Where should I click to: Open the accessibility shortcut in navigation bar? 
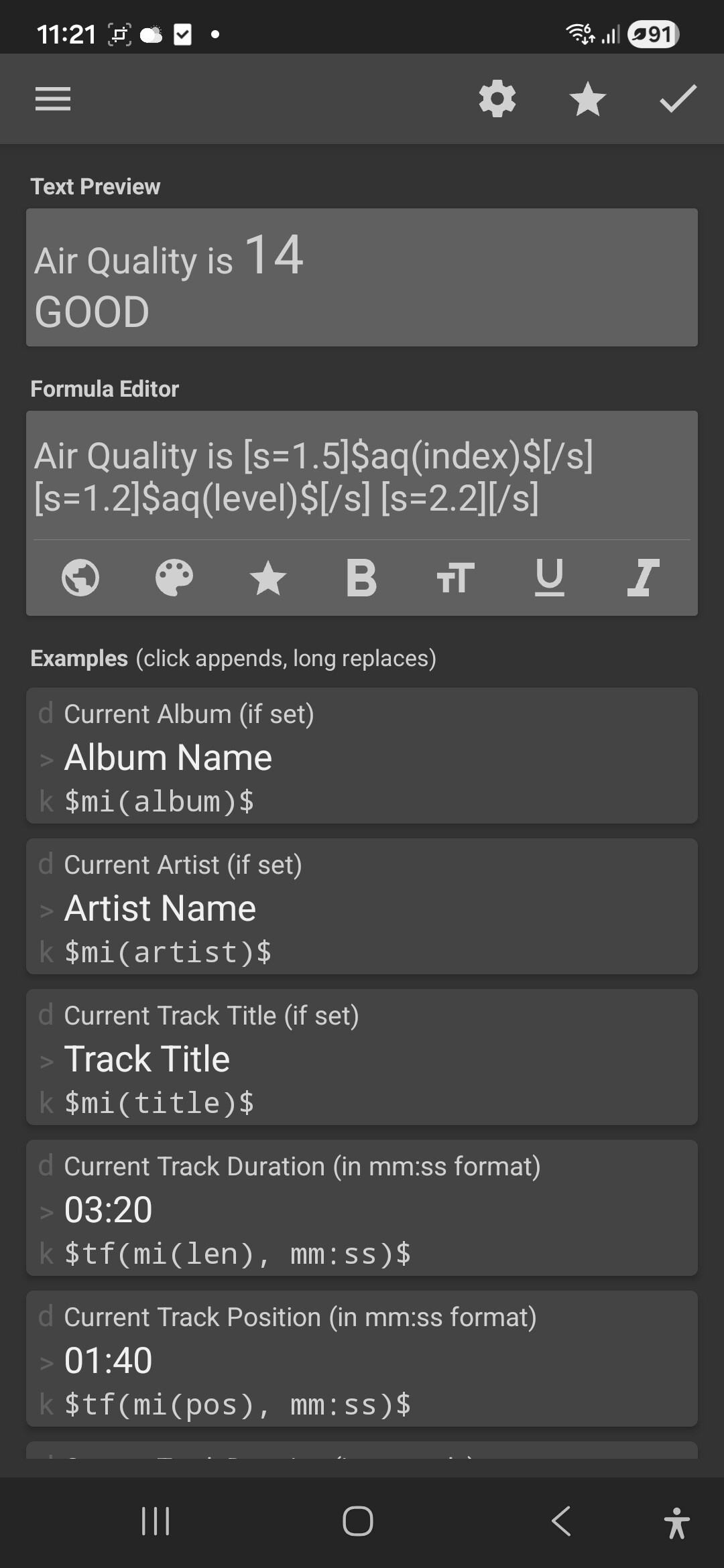[676, 1521]
